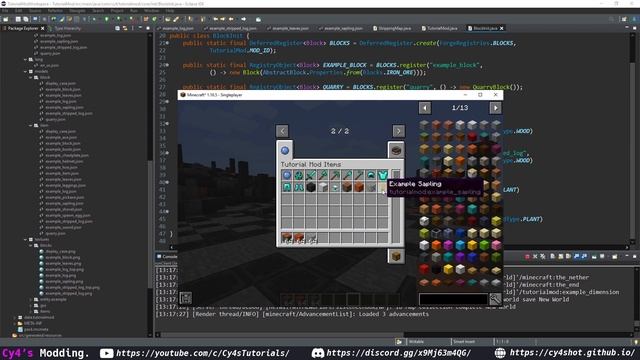640x360 pixels.
Task: Click the JEI previous page arrow next to 1/13
Action: click(425, 108)
